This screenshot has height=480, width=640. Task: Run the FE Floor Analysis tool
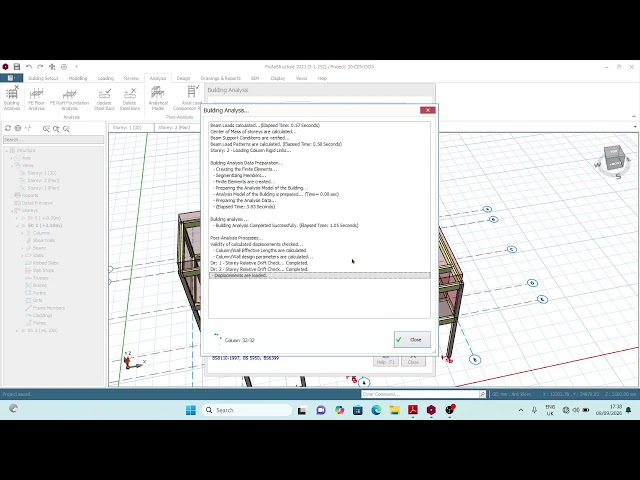36,98
